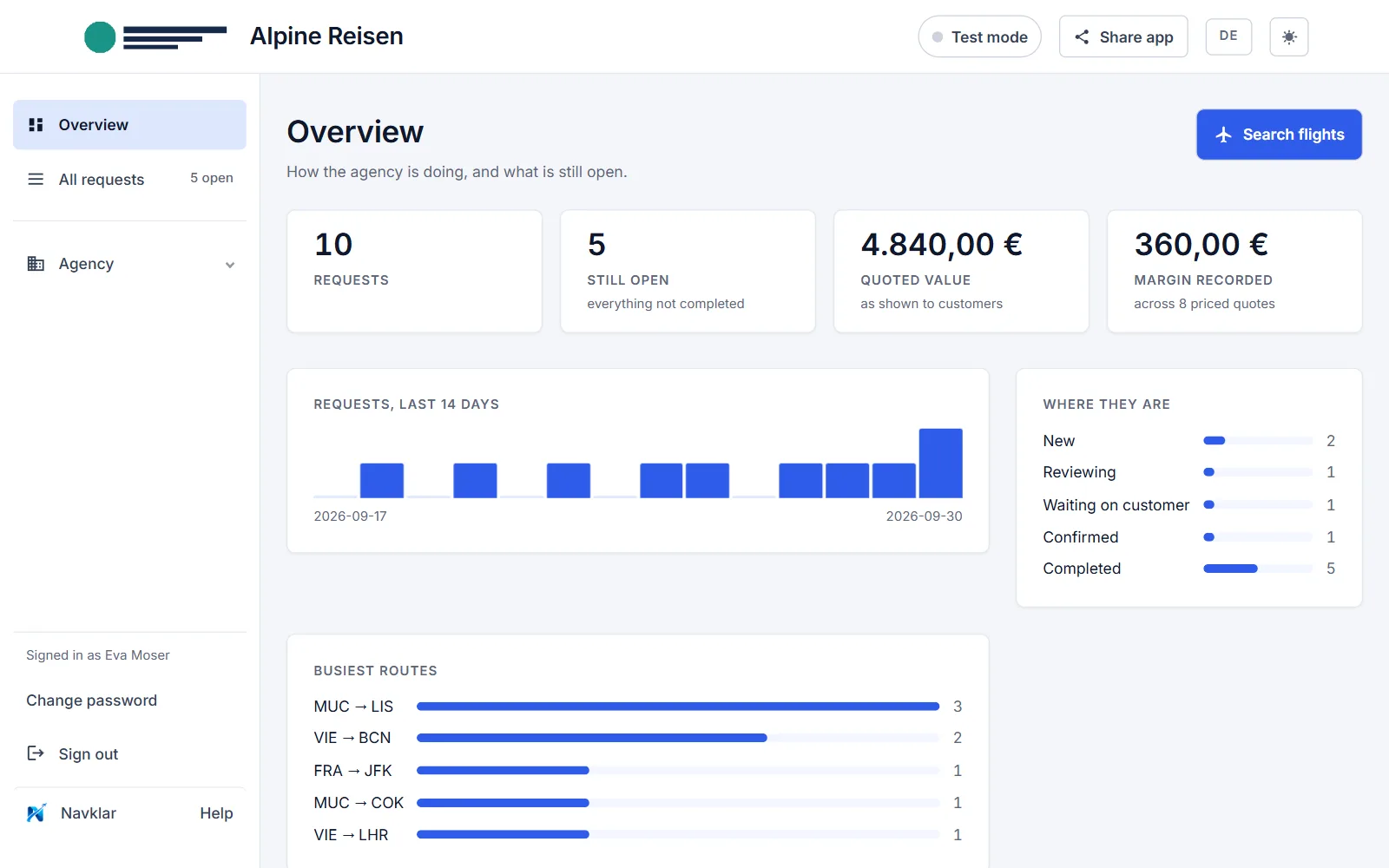Screen dimensions: 1389x868
Task: Click the FRA → JFK route bar
Action: pos(678,770)
